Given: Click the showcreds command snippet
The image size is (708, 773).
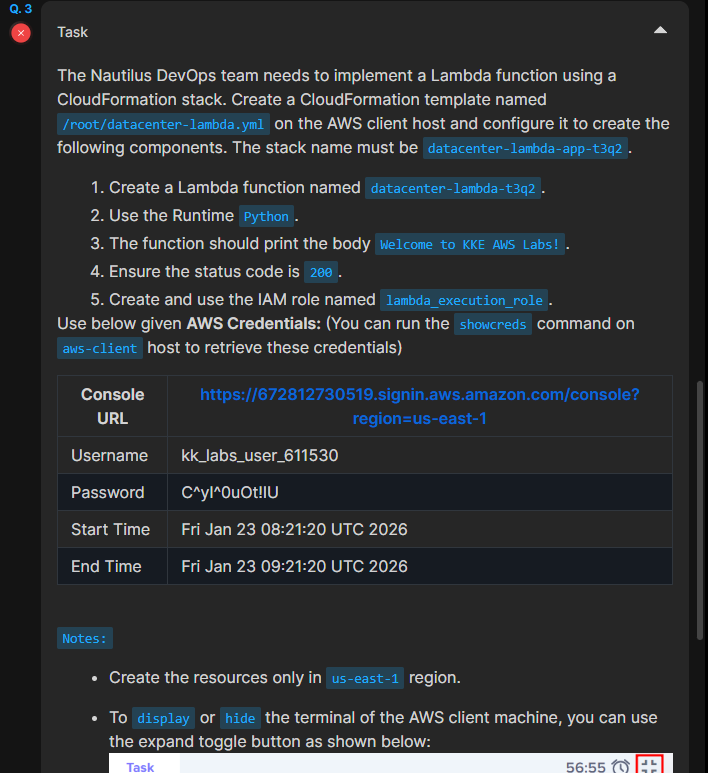Looking at the screenshot, I should (x=493, y=325).
